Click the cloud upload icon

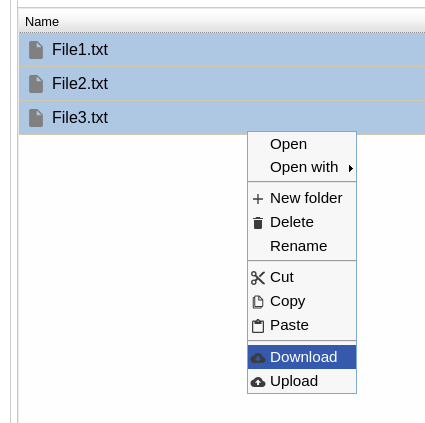click(x=258, y=382)
